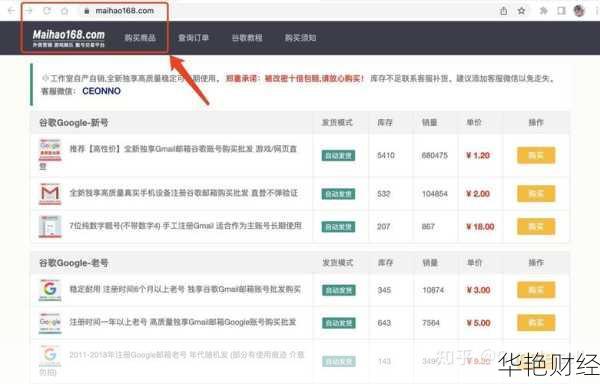Click the 自动发货 badge in the ¥18.00 row
Image resolution: width=600 pixels, height=384 pixels.
[x=338, y=227]
